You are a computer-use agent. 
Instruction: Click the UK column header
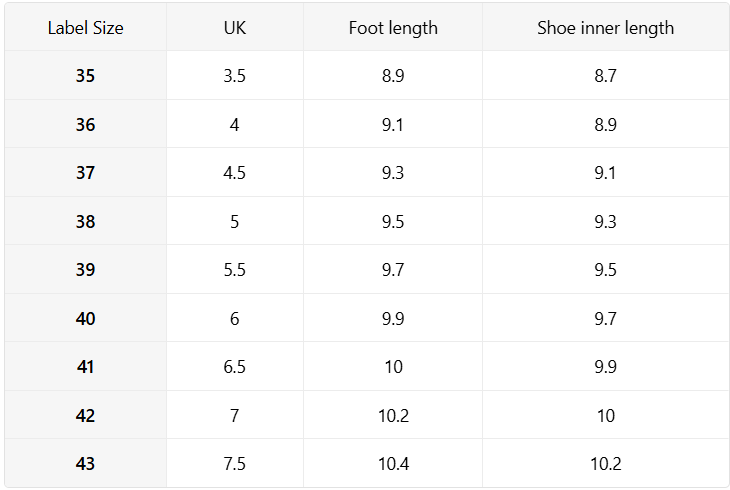click(235, 27)
